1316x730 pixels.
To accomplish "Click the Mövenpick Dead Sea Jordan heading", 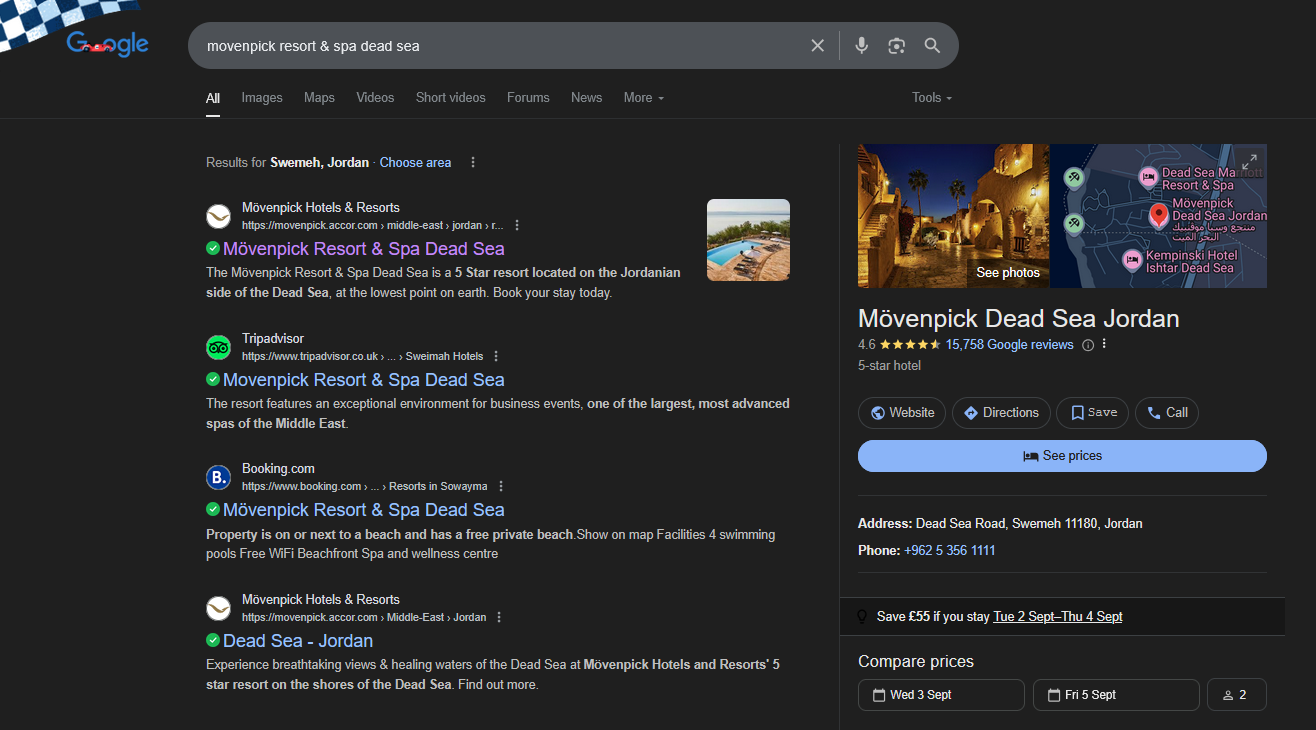I will click(1019, 319).
